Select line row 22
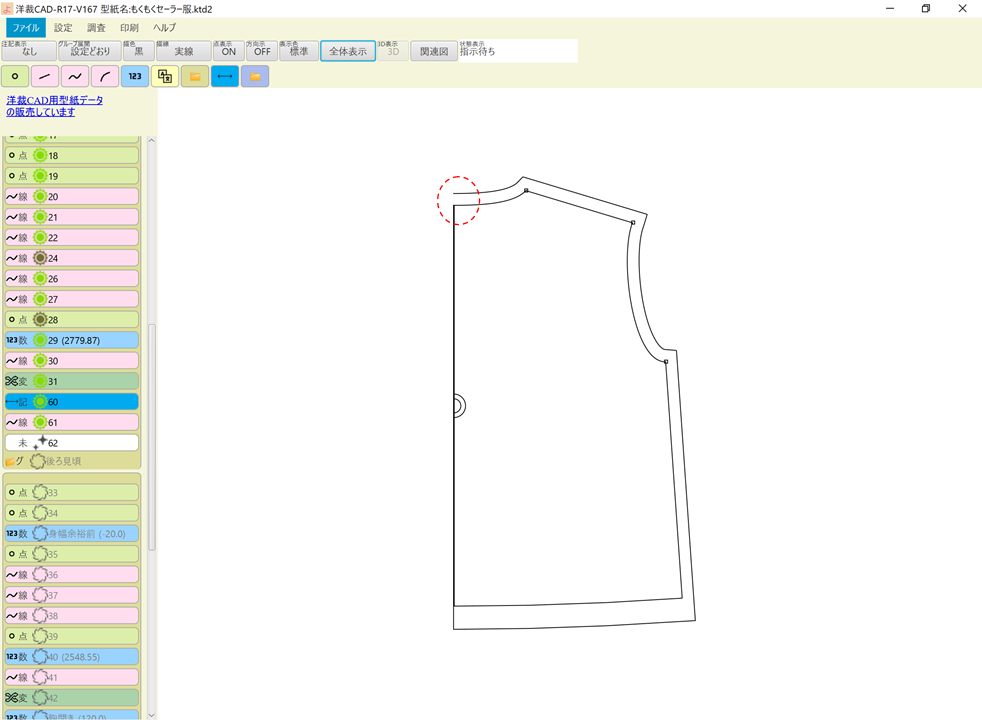This screenshot has width=982, height=720. 72,238
